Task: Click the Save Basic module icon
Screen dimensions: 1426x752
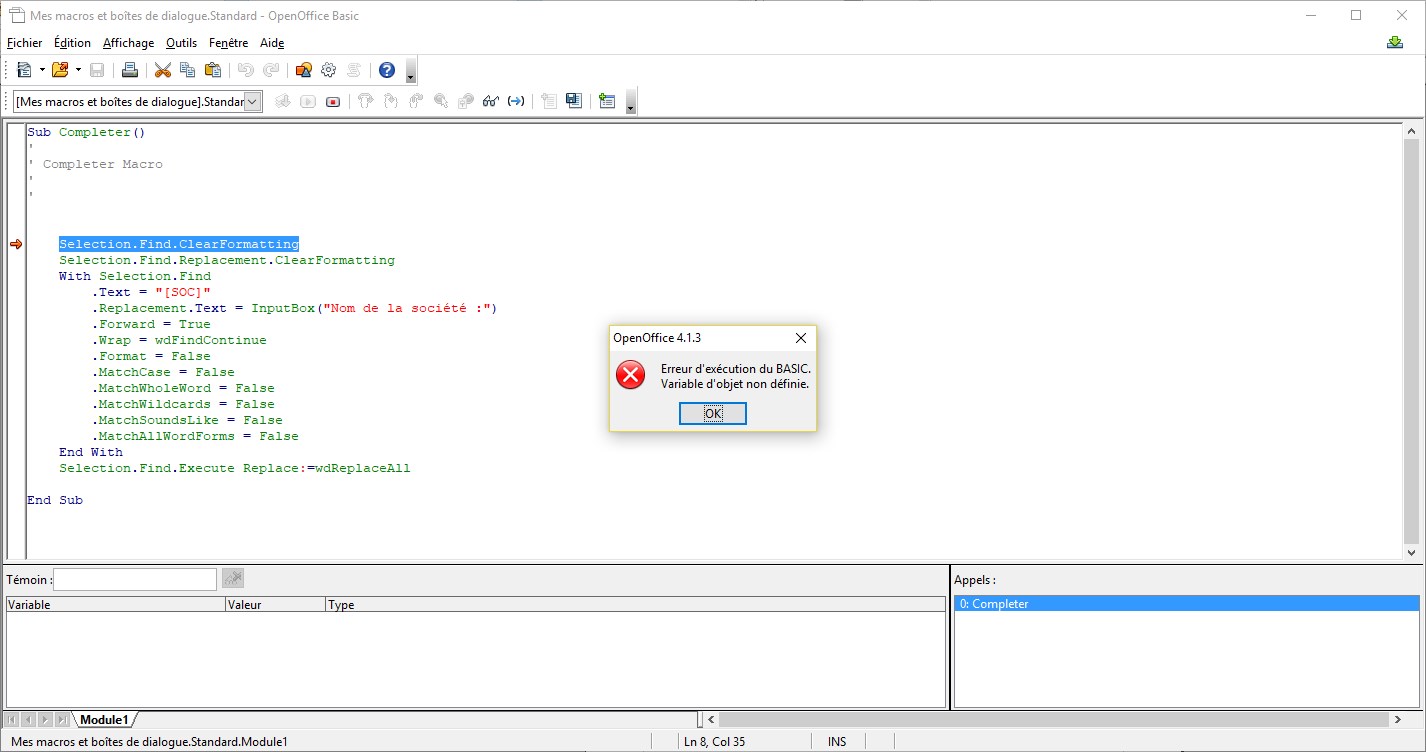Action: tap(573, 101)
